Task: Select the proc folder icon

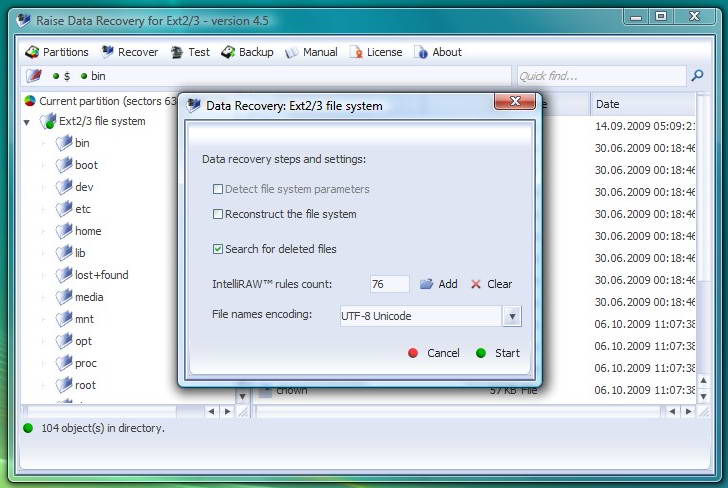Action: point(64,363)
